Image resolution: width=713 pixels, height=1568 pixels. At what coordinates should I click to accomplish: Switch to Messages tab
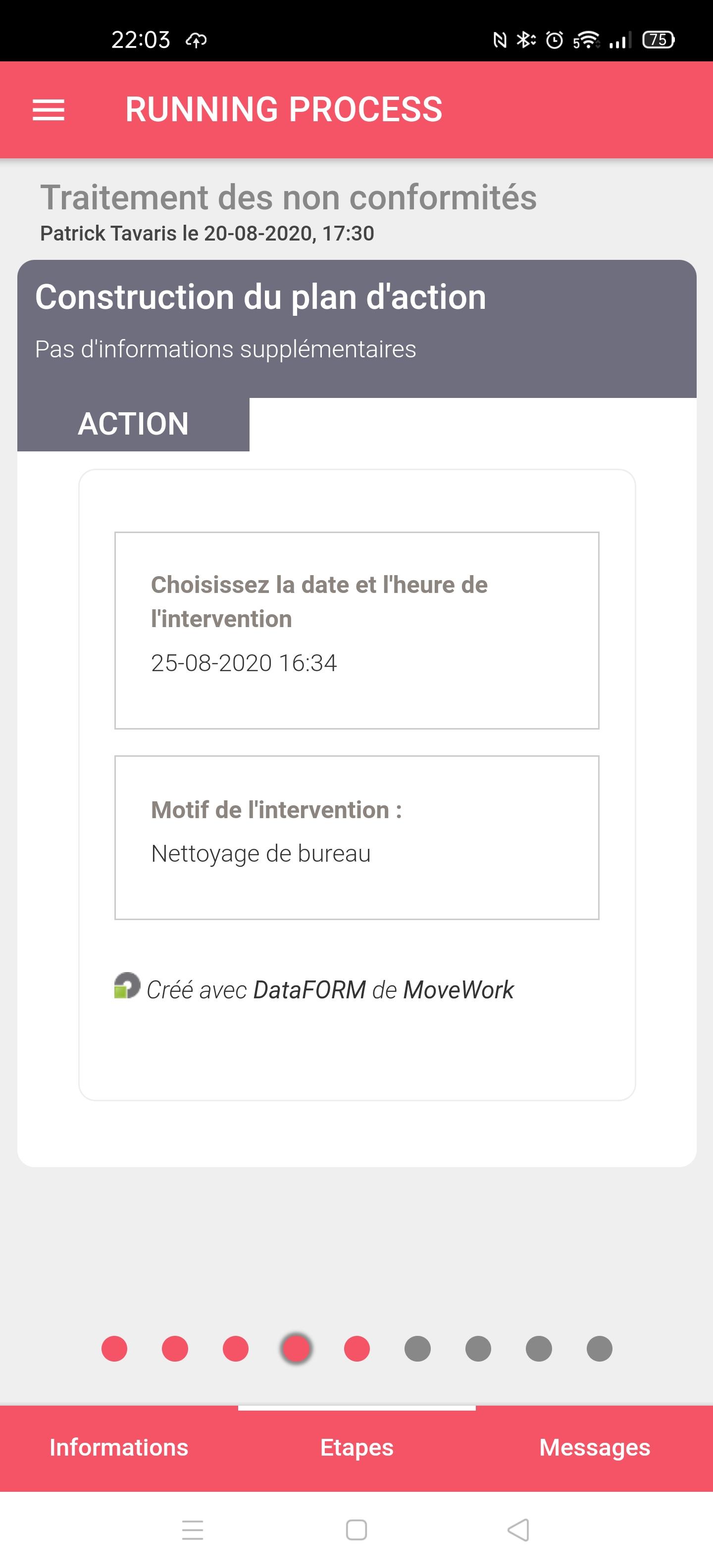pyautogui.click(x=595, y=1447)
